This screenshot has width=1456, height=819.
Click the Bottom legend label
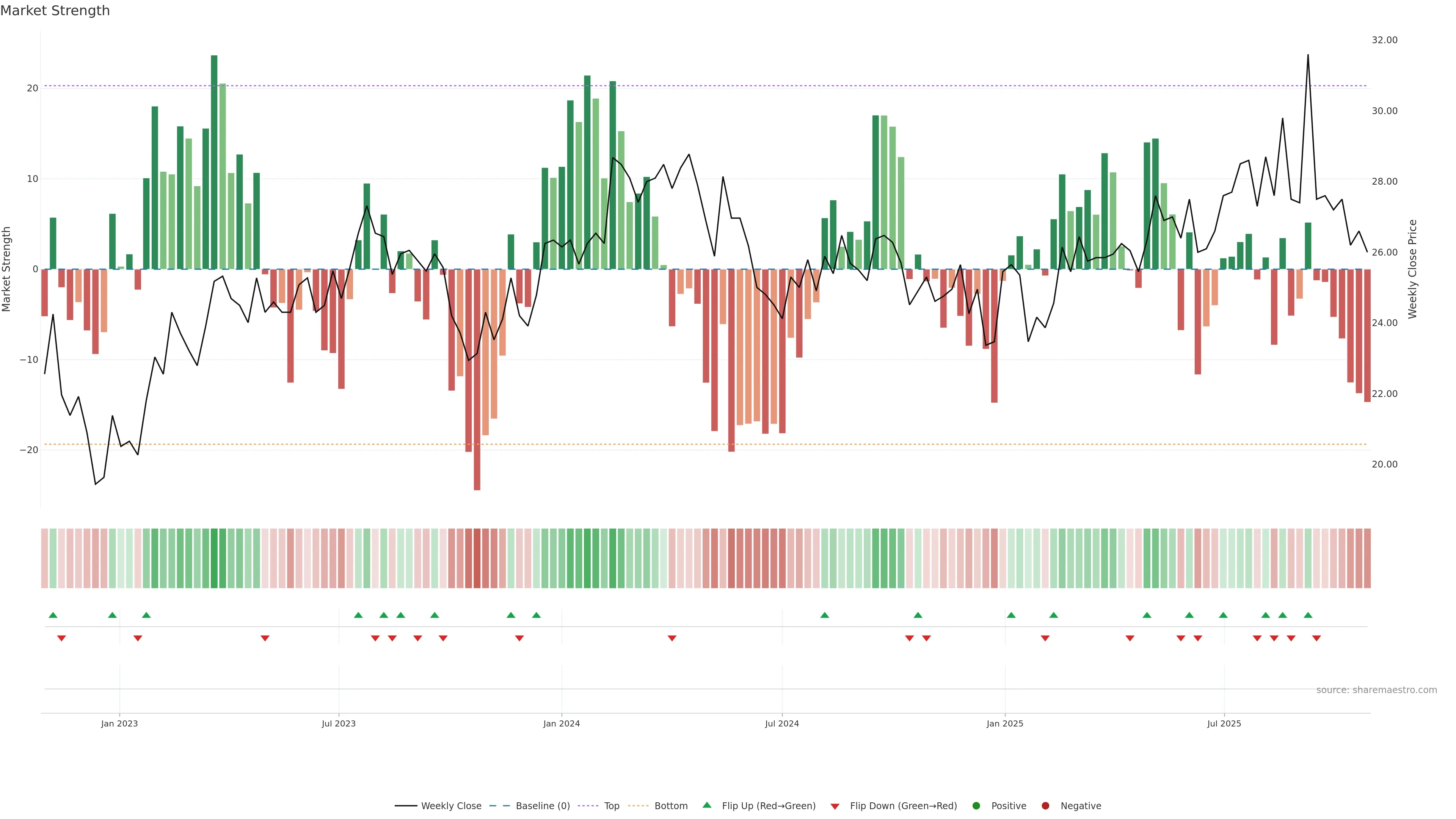[x=671, y=806]
